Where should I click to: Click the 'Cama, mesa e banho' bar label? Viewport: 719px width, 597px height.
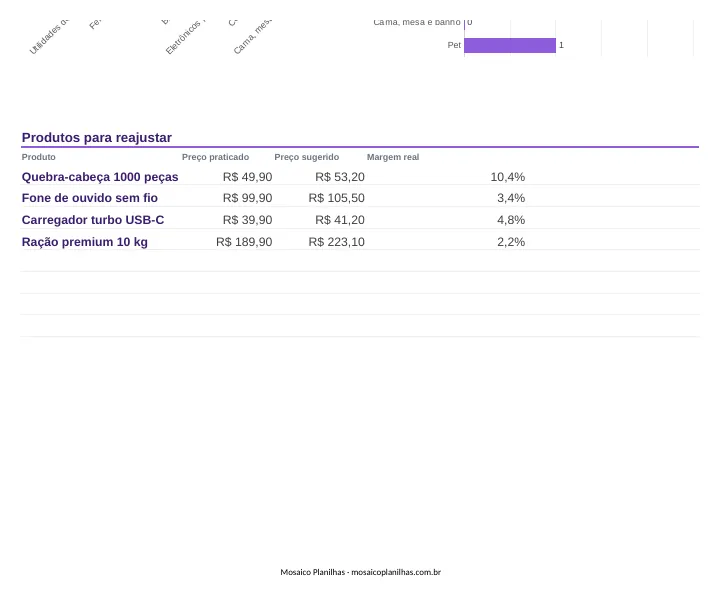(417, 22)
